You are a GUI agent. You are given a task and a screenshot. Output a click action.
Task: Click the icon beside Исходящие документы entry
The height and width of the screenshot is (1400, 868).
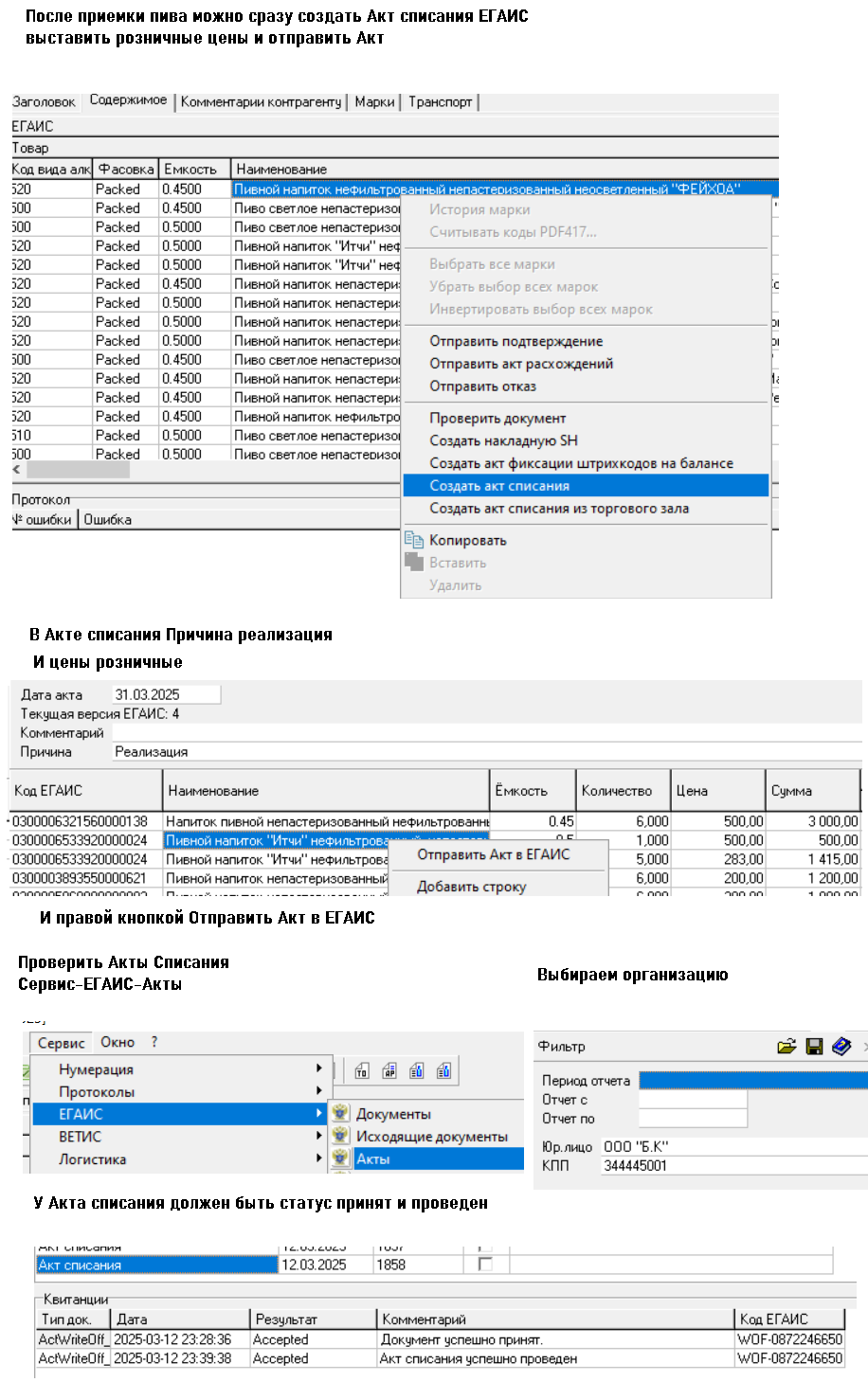coord(341,1136)
